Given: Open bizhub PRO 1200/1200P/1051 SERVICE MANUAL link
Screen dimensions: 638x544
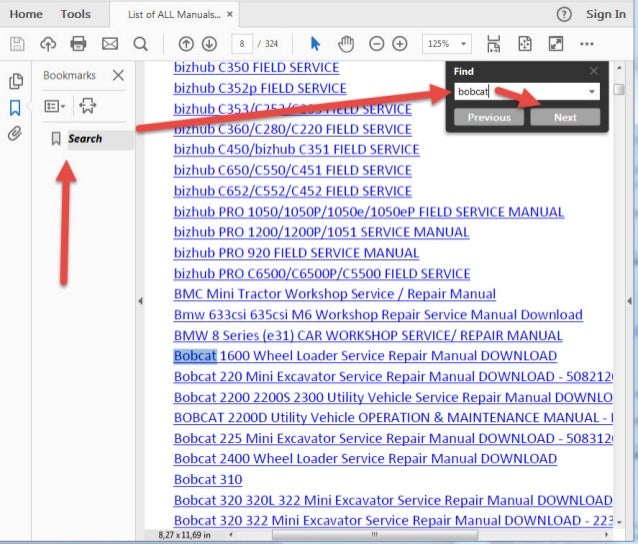Looking at the screenshot, I should point(321,232).
